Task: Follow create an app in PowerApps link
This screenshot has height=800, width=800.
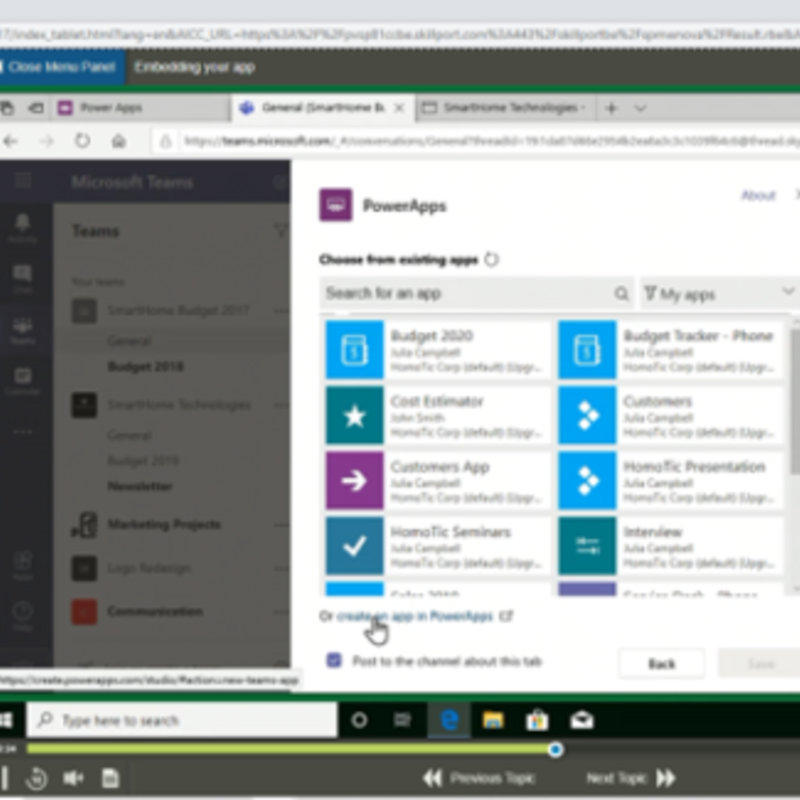Action: point(415,616)
